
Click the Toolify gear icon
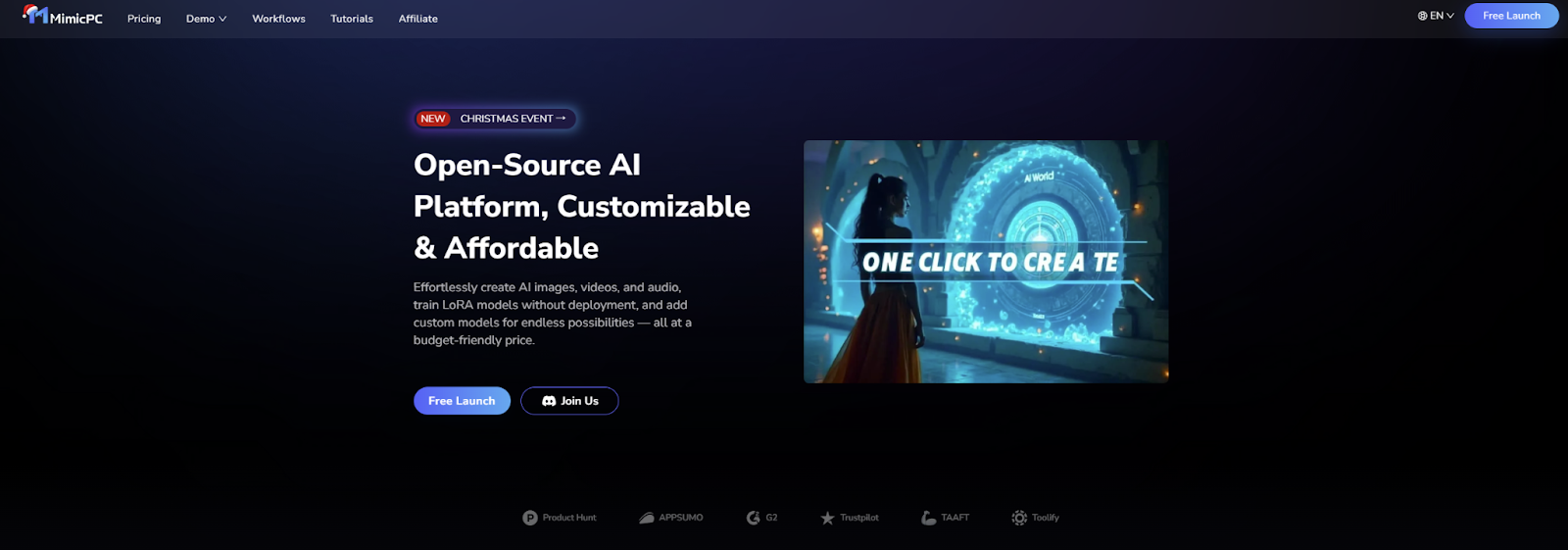click(x=1019, y=518)
